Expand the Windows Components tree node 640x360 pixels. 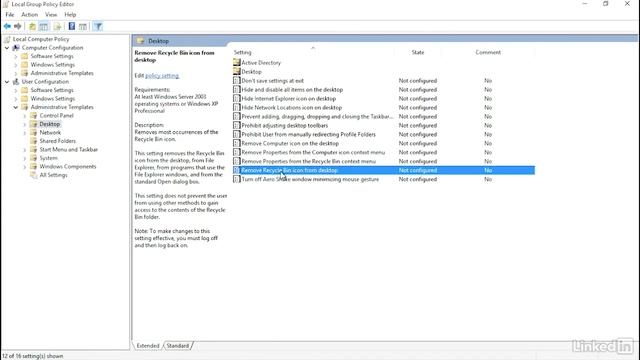click(25, 167)
